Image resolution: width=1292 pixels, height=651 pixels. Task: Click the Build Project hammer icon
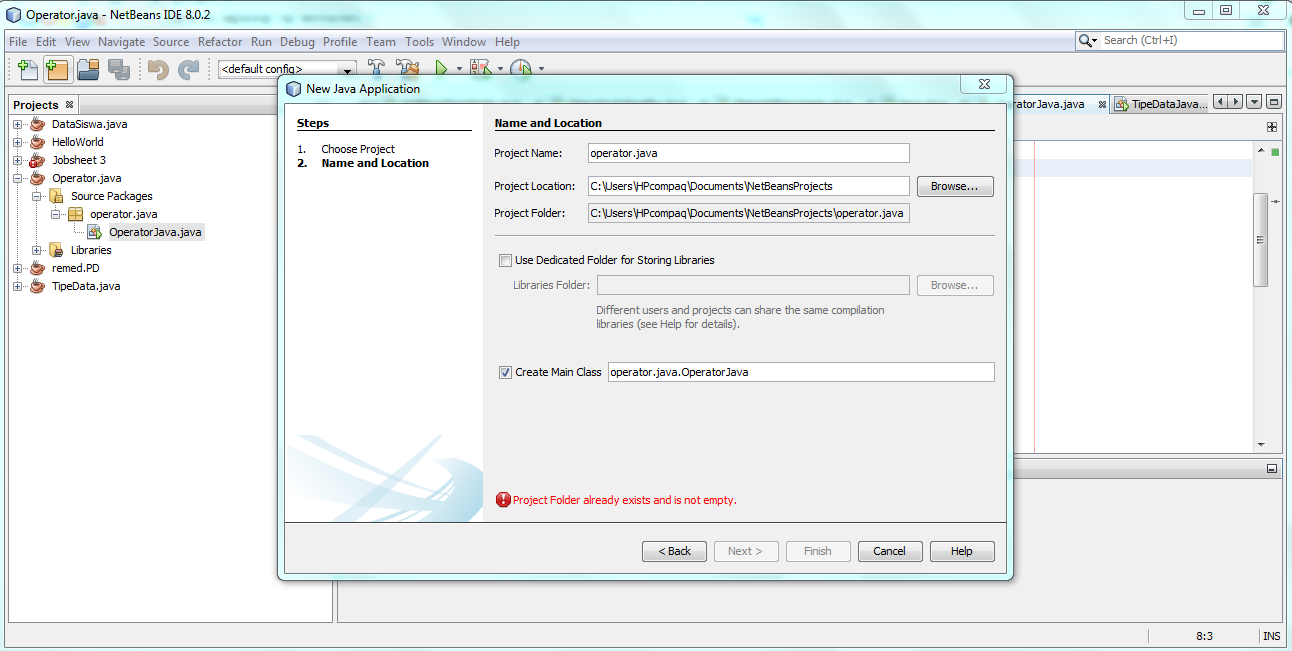[377, 69]
